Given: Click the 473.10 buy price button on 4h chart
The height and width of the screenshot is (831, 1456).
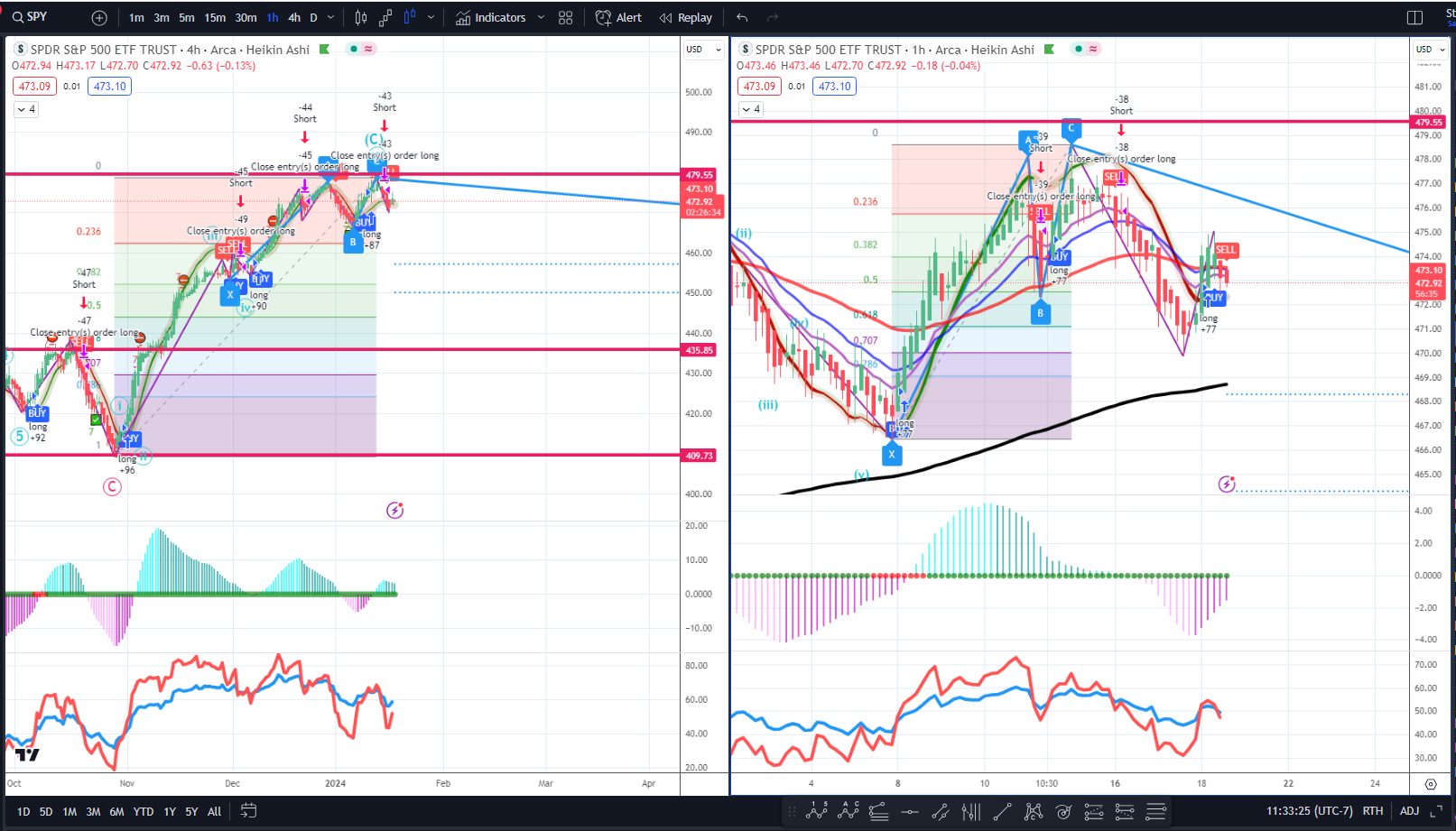Looking at the screenshot, I should [x=110, y=87].
